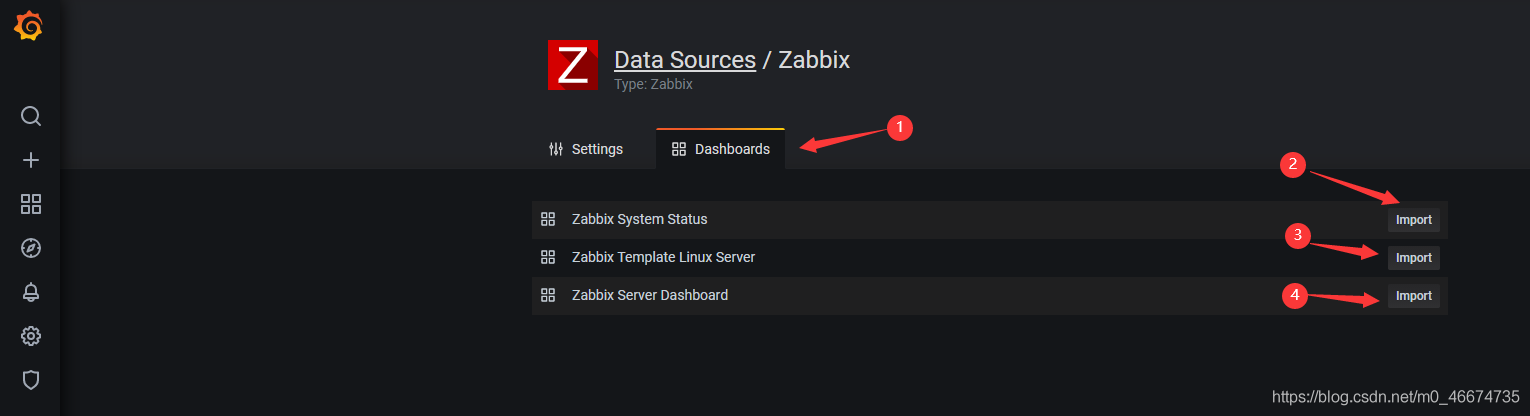Click the Zabbix Server Dashboard row name
The image size is (1530, 416).
point(650,295)
